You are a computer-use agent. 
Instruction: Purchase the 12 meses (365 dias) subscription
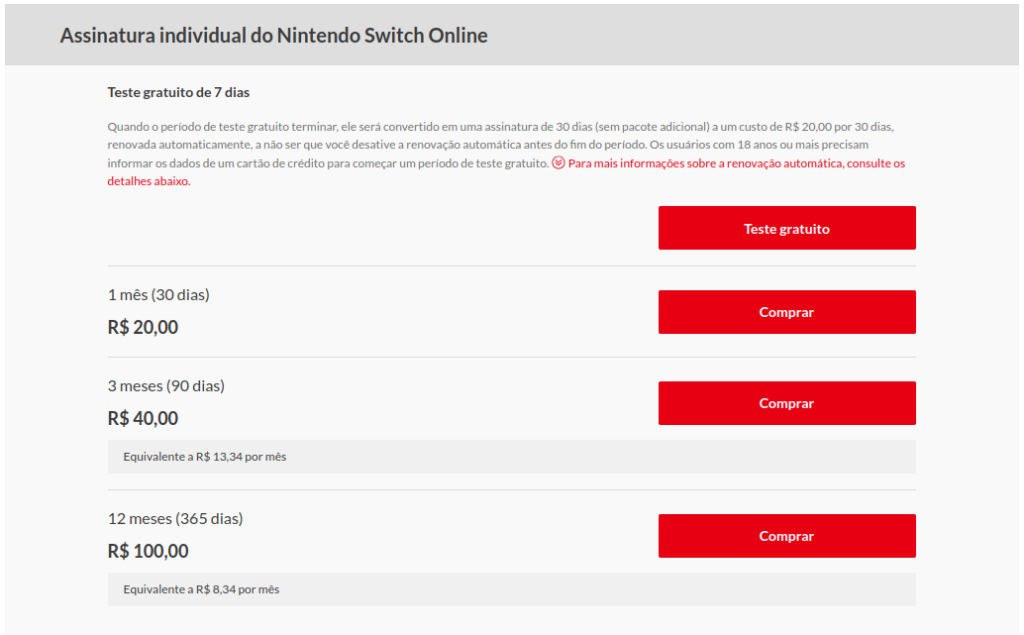[x=786, y=536]
